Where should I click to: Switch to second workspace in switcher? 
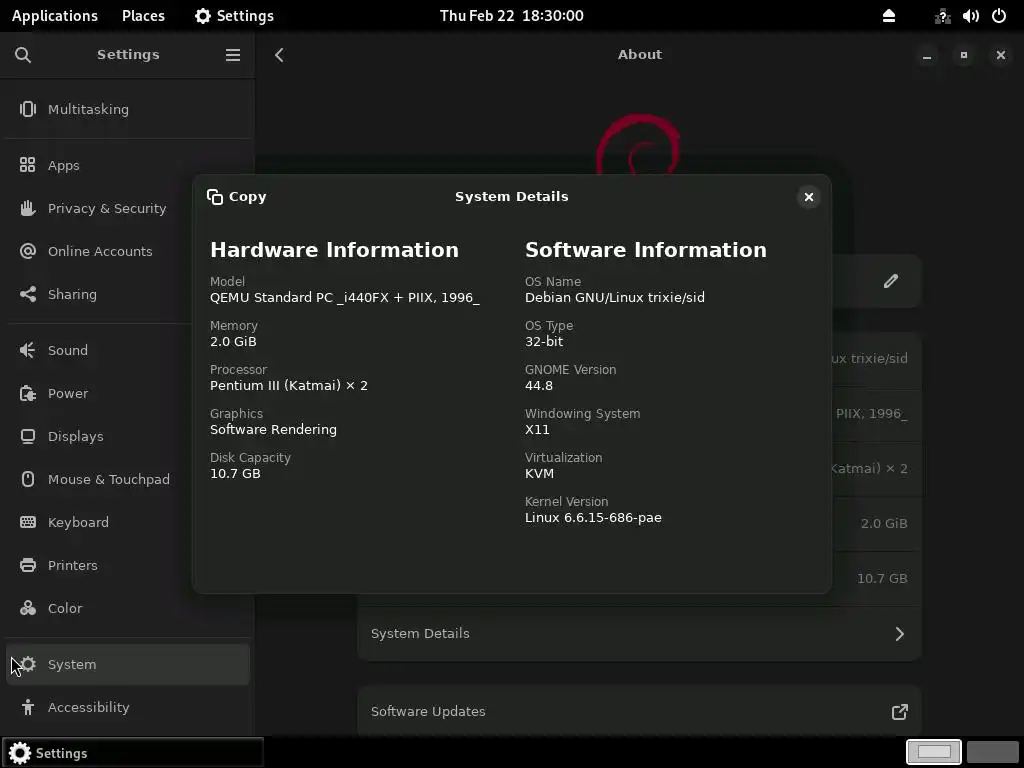tap(992, 752)
